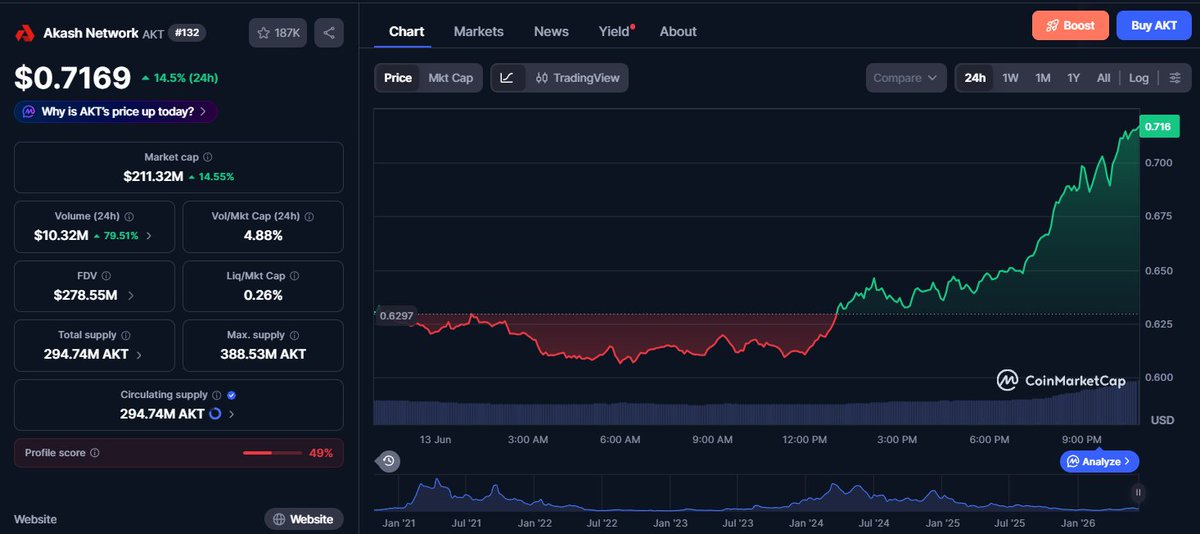The image size is (1200, 534).
Task: Select the All time range
Action: 1103,78
